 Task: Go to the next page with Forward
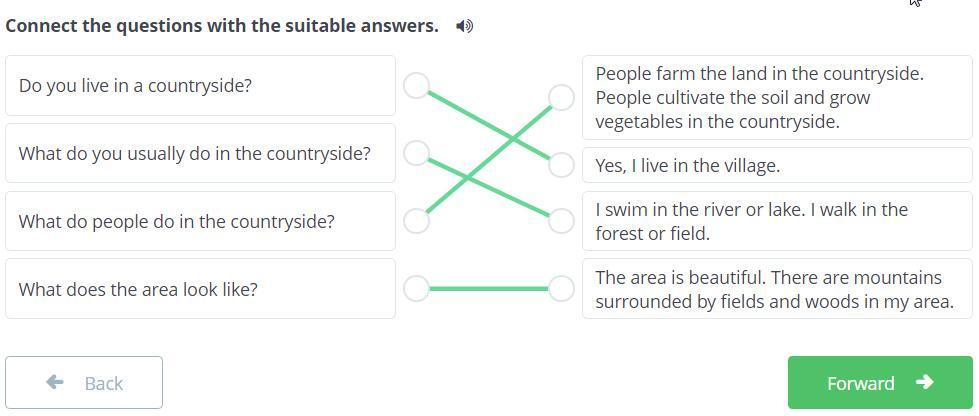(x=880, y=383)
